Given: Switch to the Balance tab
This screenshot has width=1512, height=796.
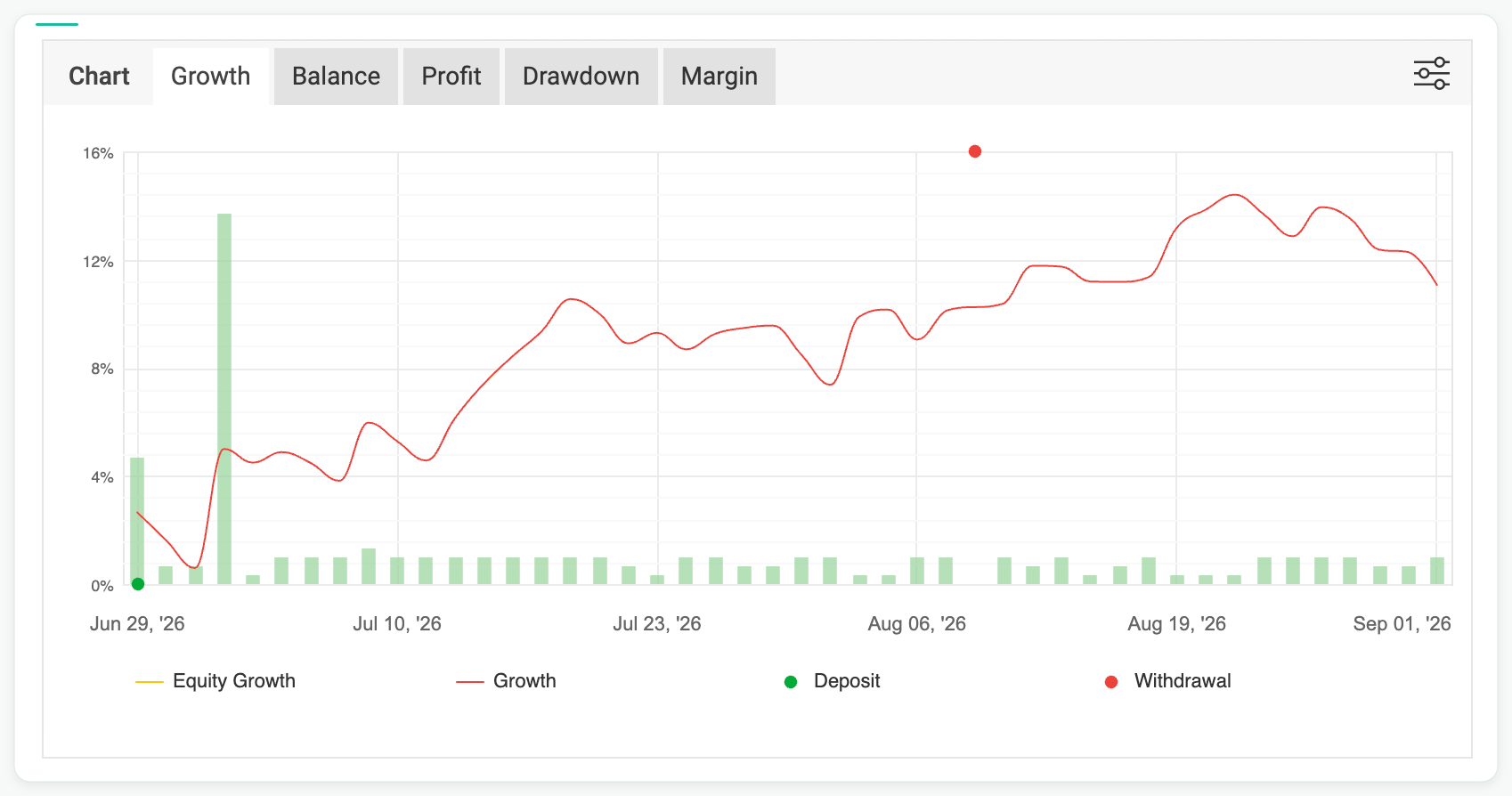Looking at the screenshot, I should (336, 77).
